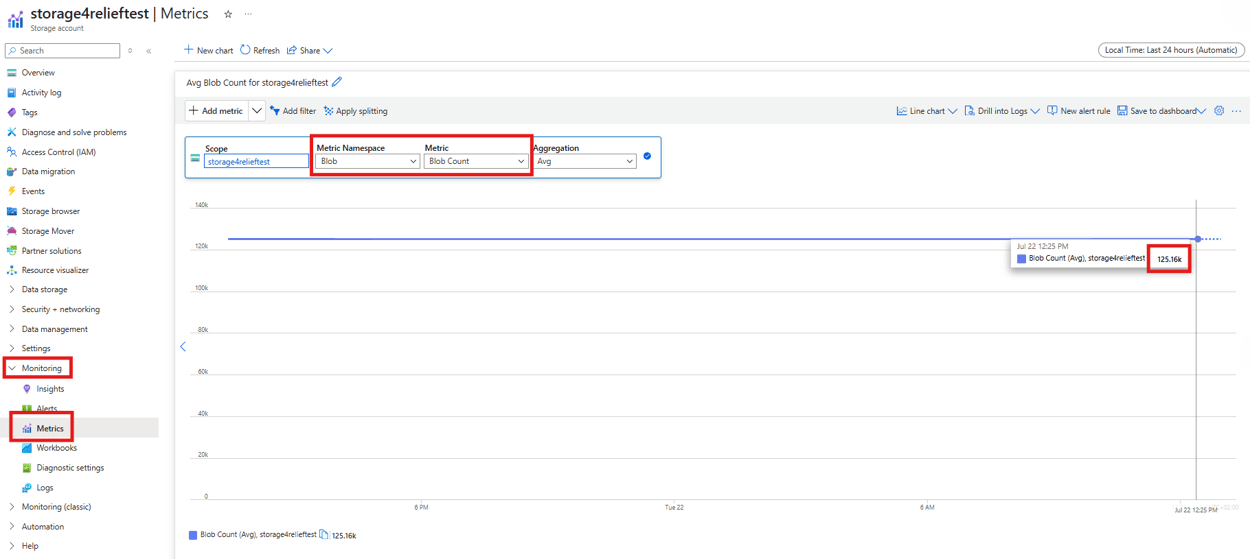Open the Blob Count metric dropdown

click(x=476, y=161)
